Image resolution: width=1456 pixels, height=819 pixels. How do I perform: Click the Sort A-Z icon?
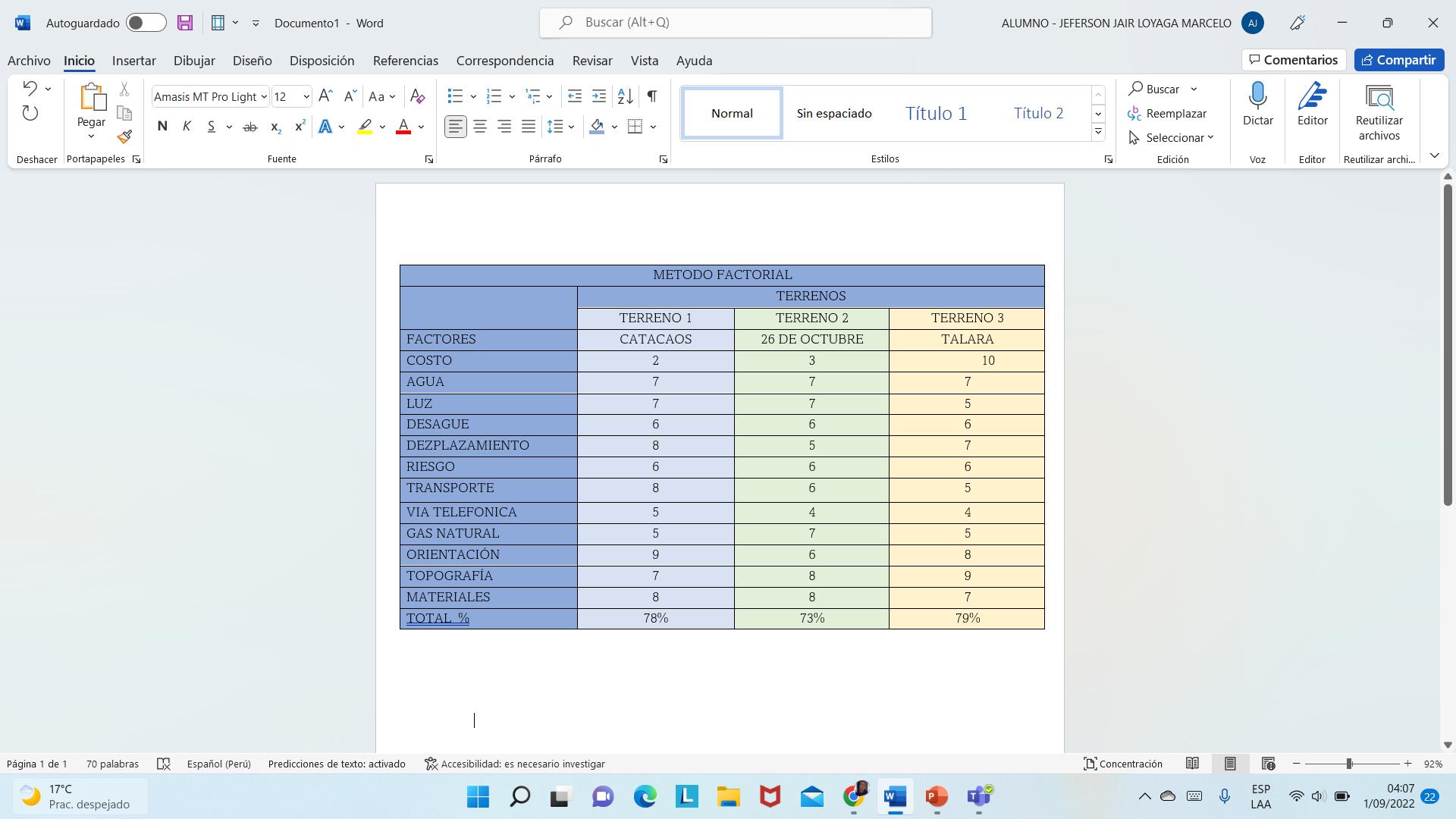coord(625,96)
